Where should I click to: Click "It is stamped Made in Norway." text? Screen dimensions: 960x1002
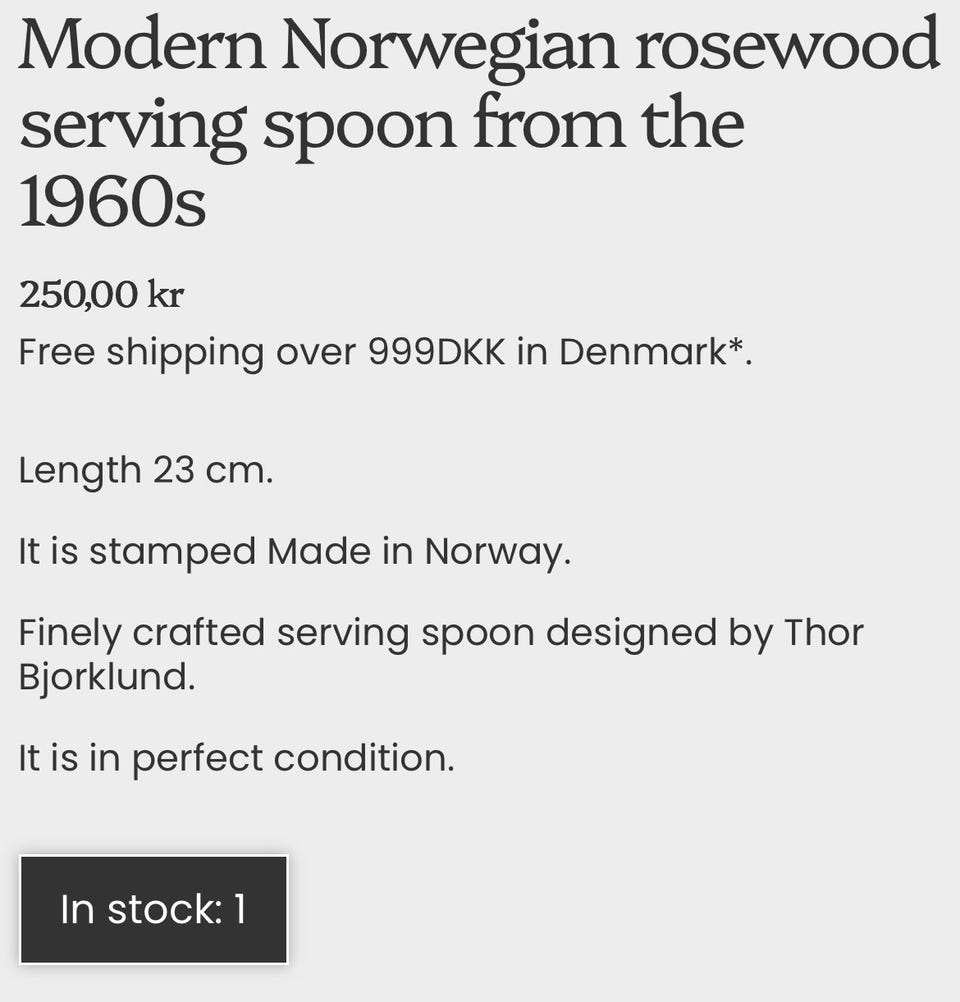(x=294, y=551)
